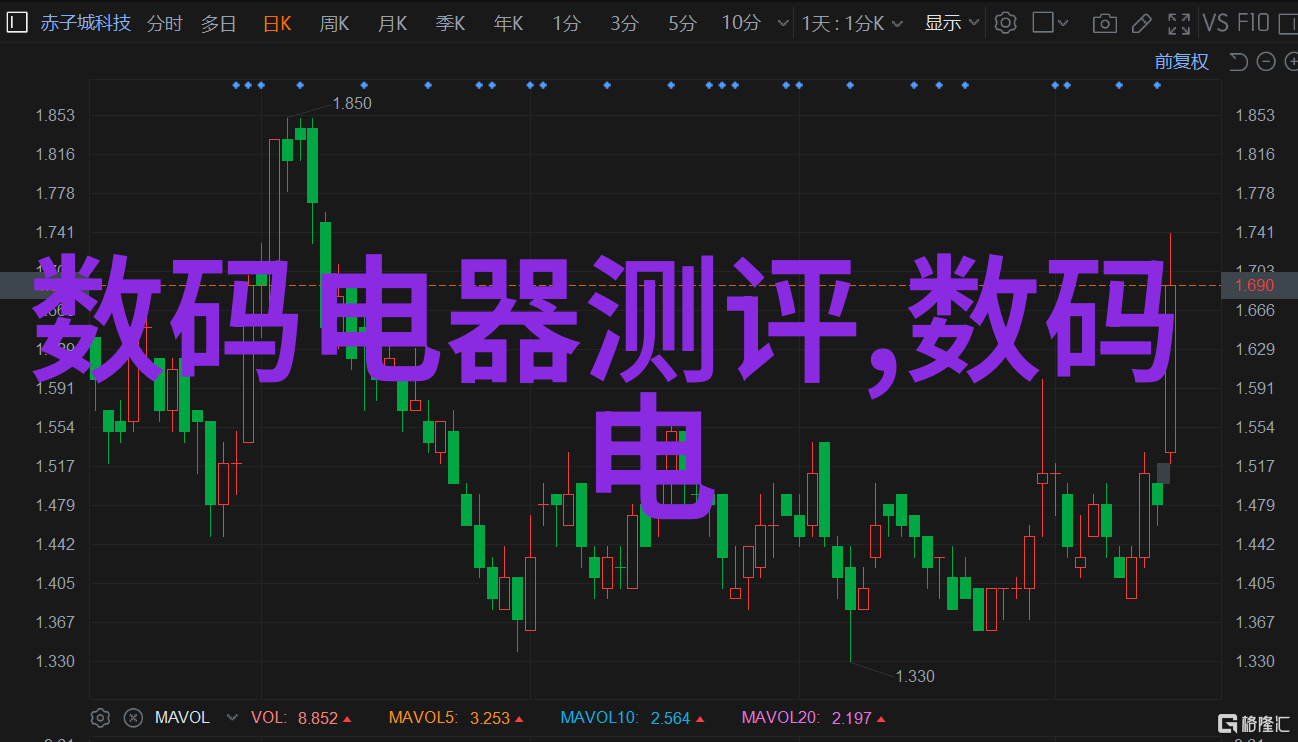Viewport: 1298px width, 742px height.
Task: Select the 1分 interval tab
Action: [x=566, y=23]
